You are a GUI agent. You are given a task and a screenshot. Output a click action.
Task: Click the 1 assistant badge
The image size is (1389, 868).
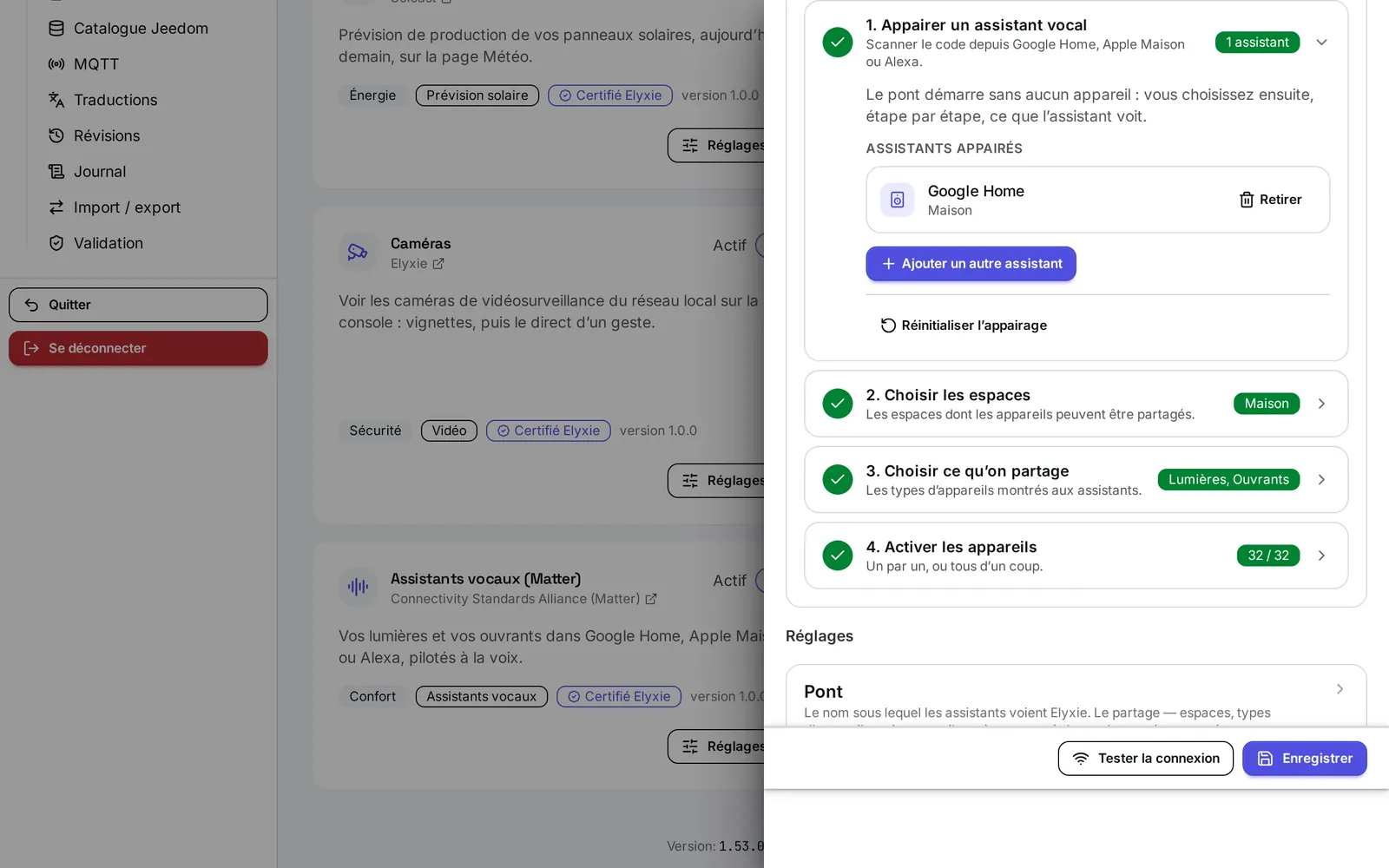pyautogui.click(x=1257, y=43)
